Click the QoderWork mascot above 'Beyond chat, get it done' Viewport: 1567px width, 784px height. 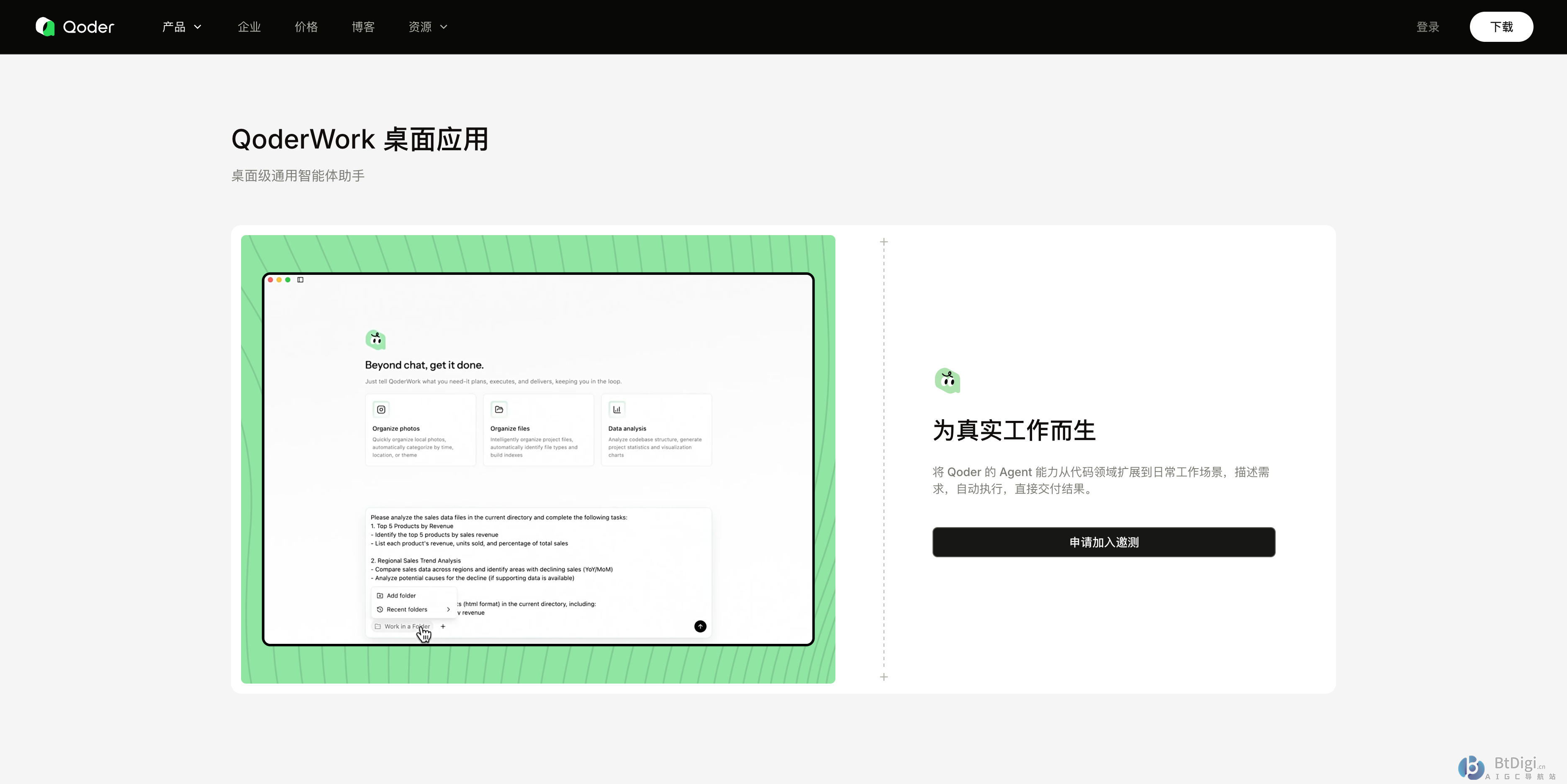[375, 340]
